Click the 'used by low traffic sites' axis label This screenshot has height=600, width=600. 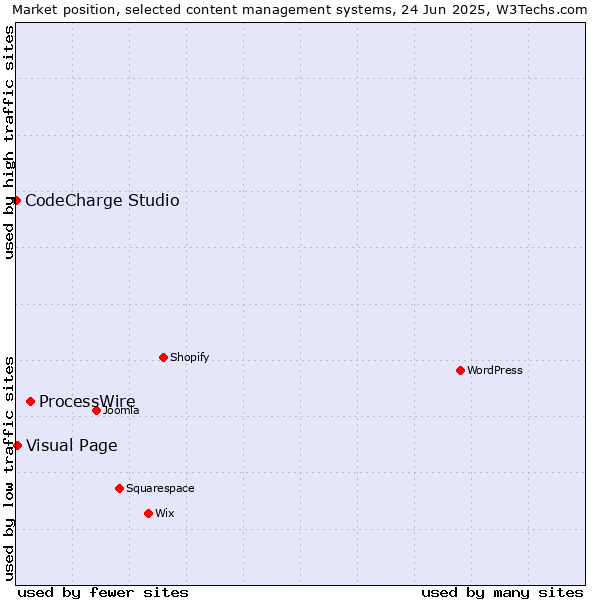(9, 469)
